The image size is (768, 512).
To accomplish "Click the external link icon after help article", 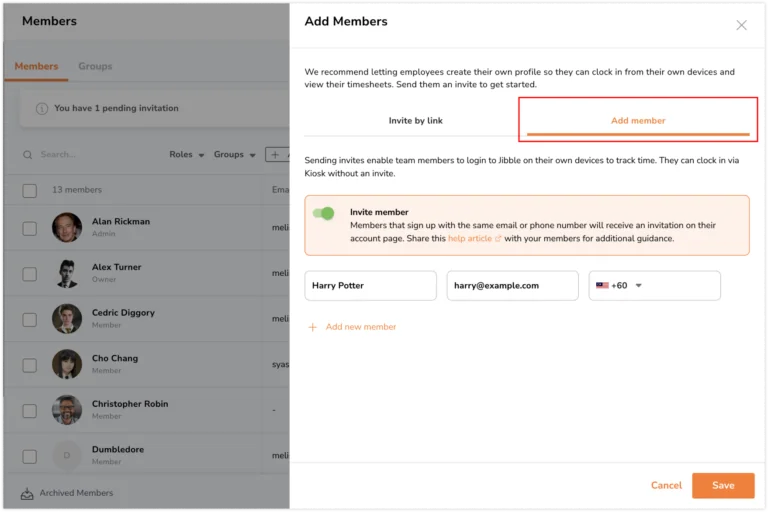I will point(498,239).
